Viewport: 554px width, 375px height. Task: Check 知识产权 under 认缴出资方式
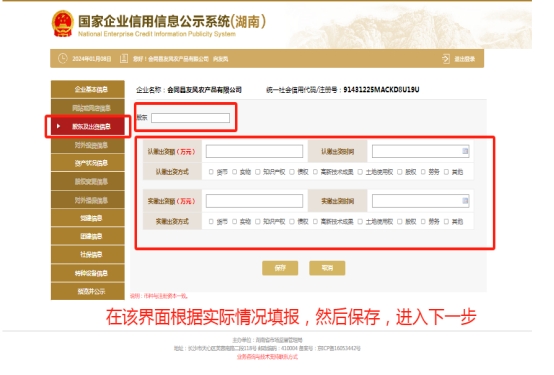(258, 172)
